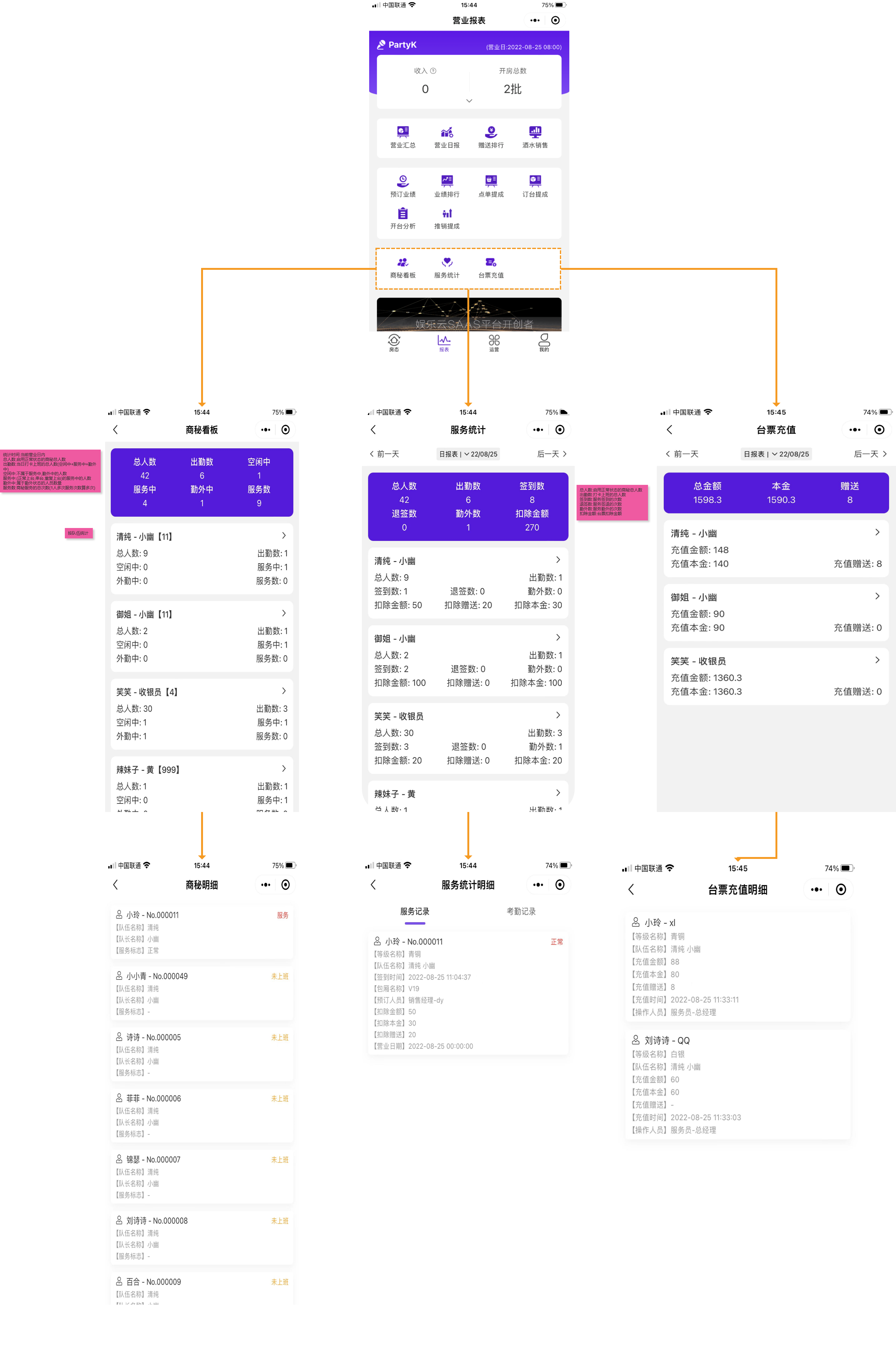
Task: Tap close target icon in 营业报表 header
Action: [555, 20]
